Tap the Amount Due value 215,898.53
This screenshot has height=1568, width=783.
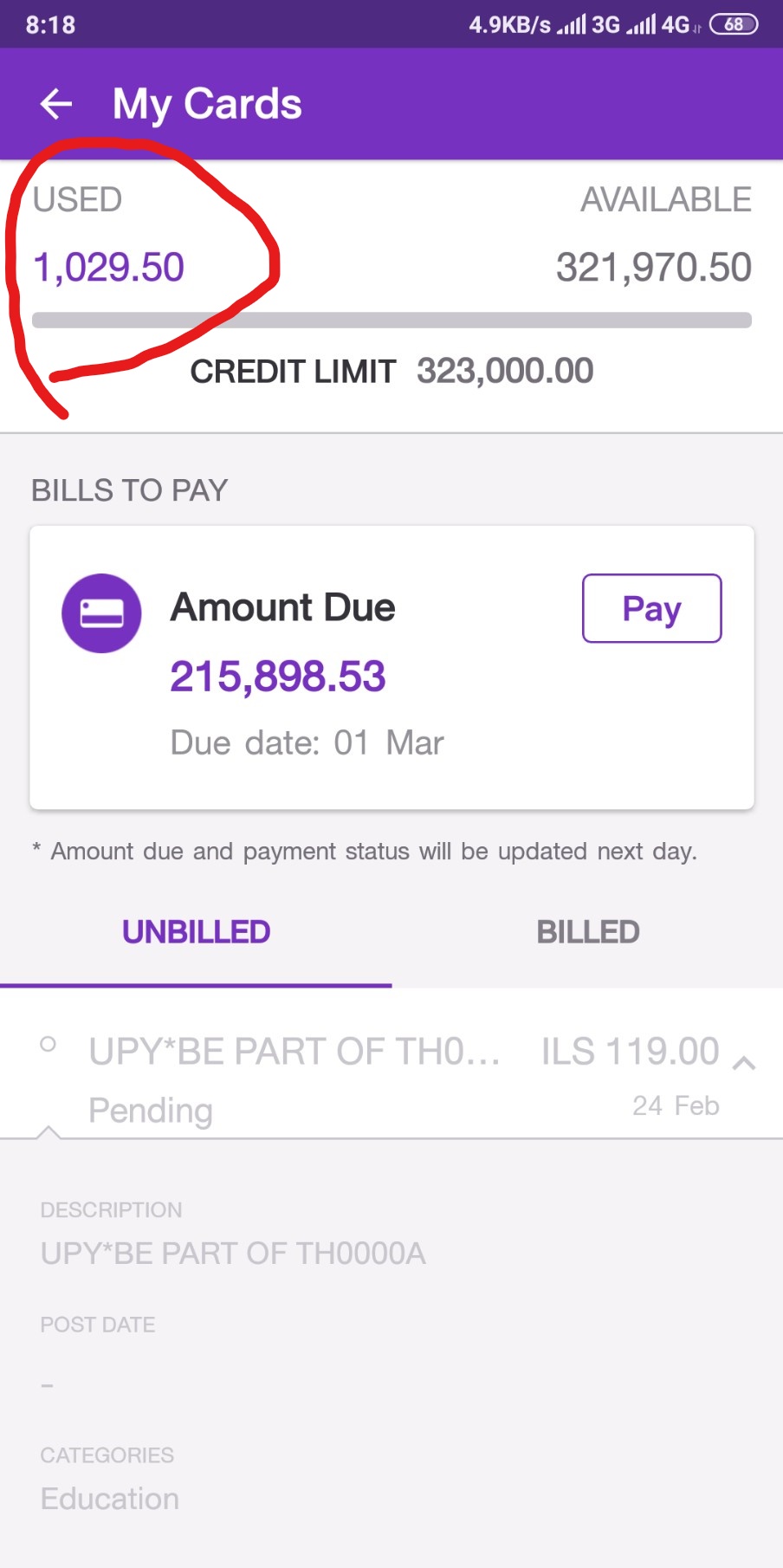277,677
